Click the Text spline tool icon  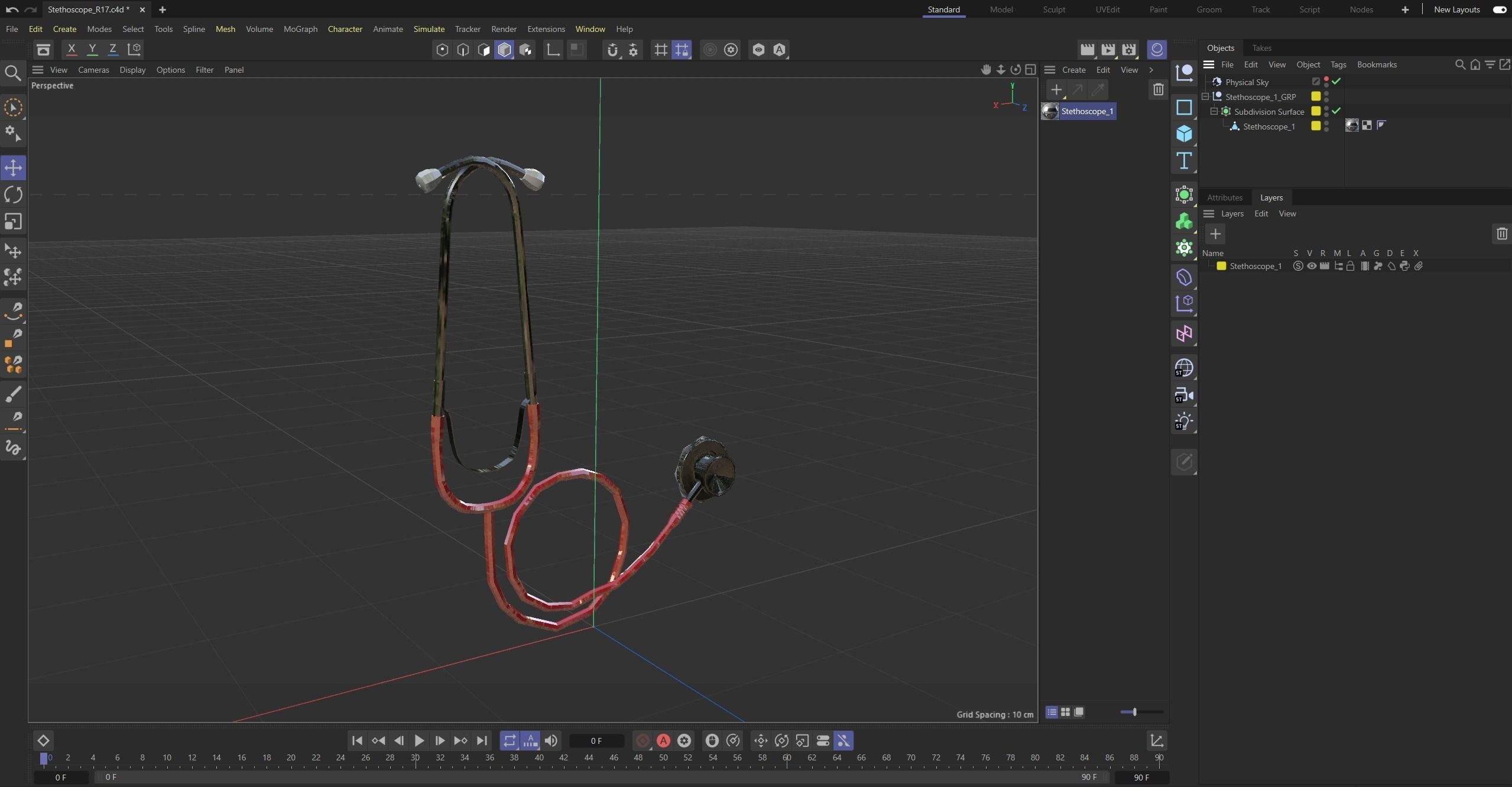coord(1184,161)
